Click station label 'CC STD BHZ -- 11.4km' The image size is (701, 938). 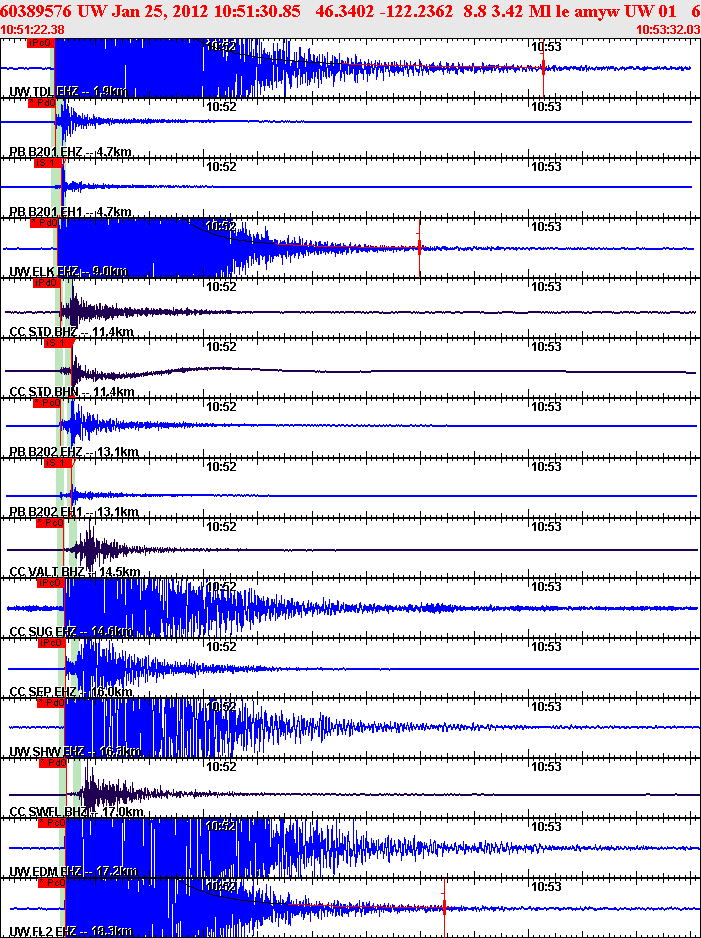[x=72, y=331]
